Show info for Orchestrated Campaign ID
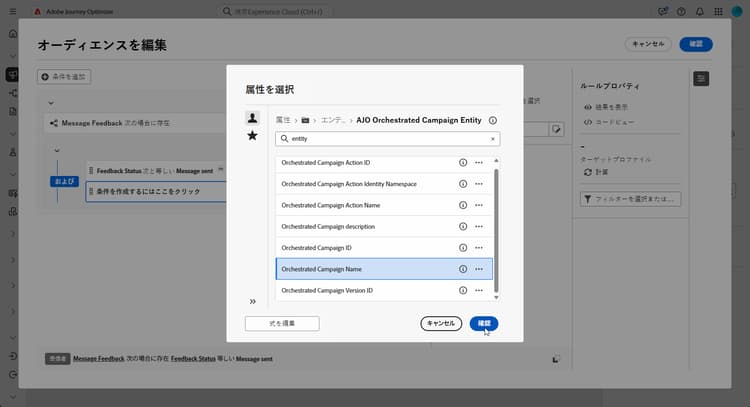The image size is (750, 407). point(463,248)
